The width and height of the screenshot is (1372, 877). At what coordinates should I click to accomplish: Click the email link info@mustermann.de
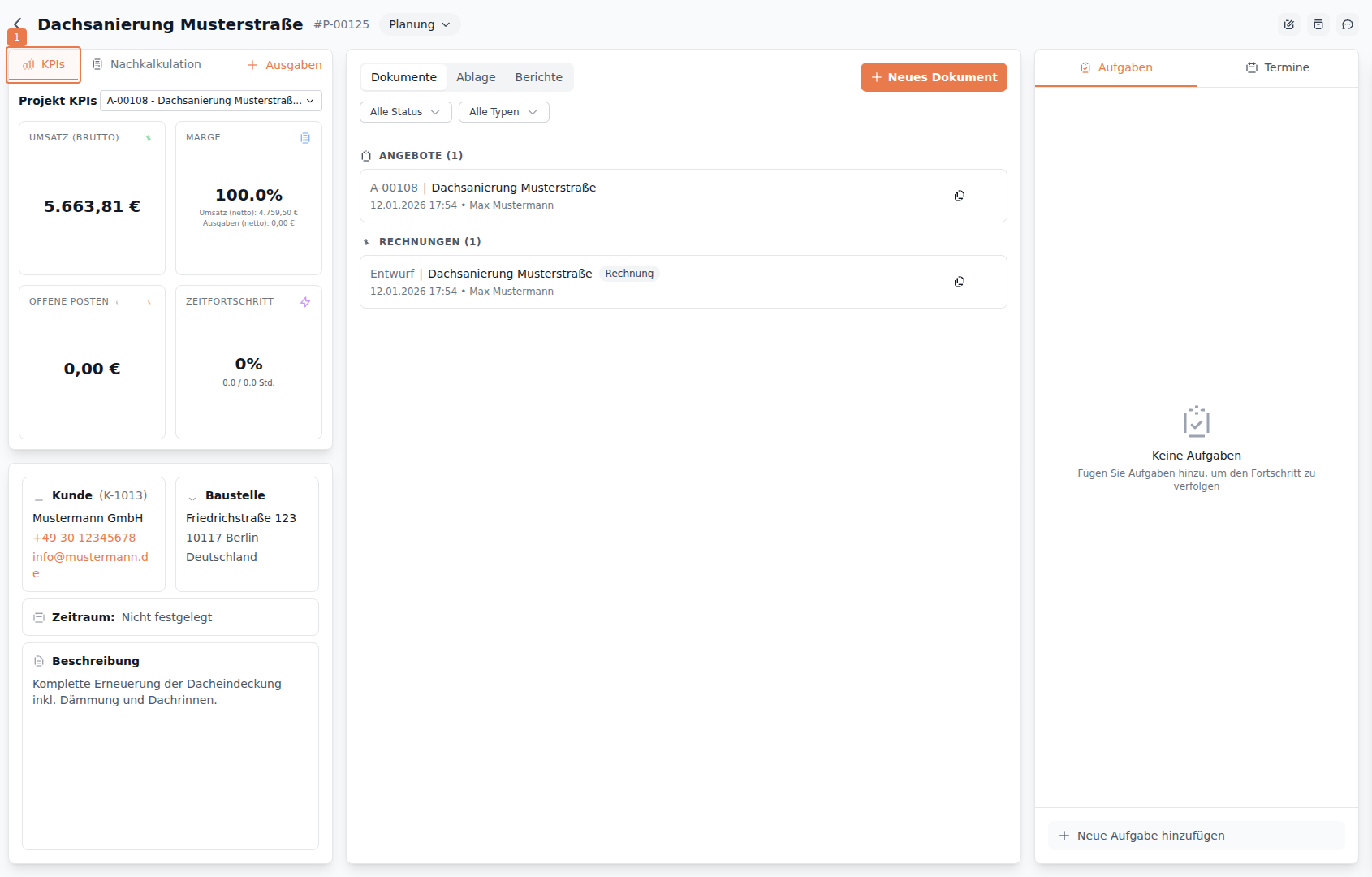90,557
